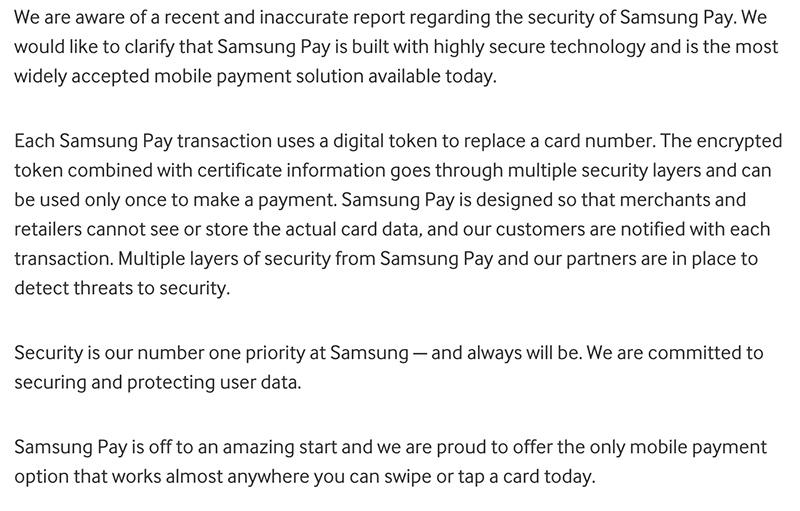The height and width of the screenshot is (511, 800).
Task: Click 'securing and protecting user data.' line
Action: (x=158, y=383)
